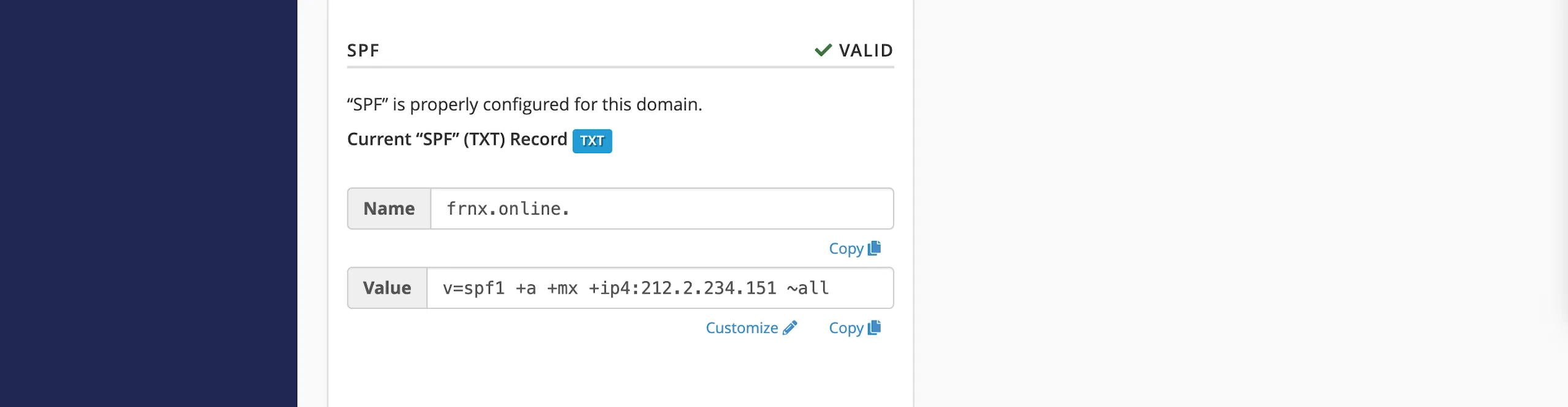The width and height of the screenshot is (1568, 407).
Task: Click the dark navy sidebar panel
Action: coord(148,203)
